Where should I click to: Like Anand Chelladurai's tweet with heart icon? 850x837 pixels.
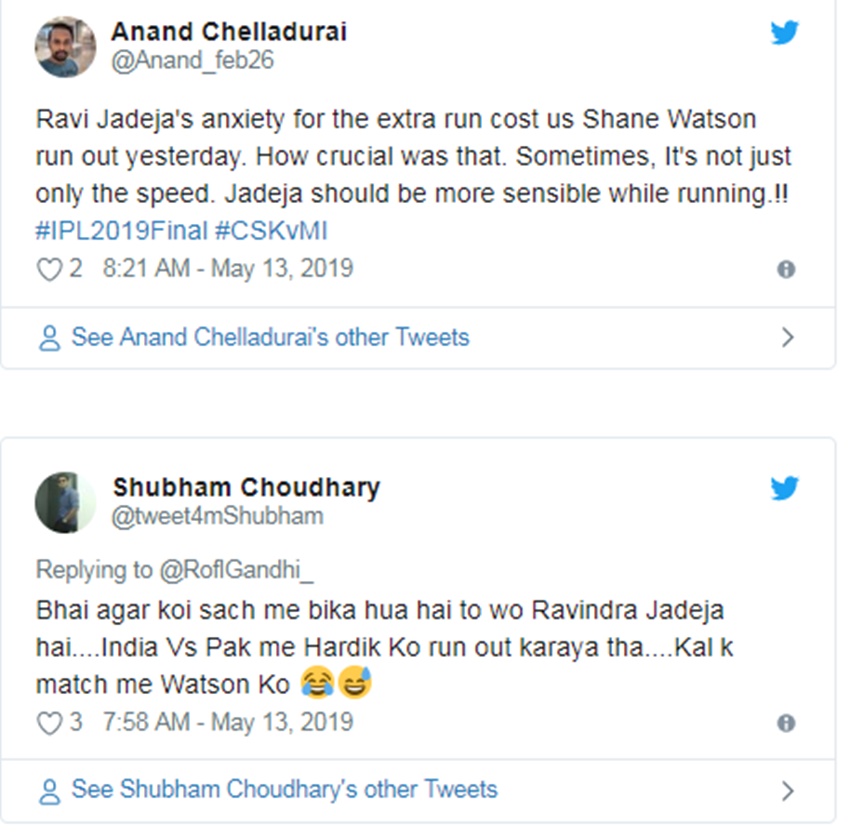click(x=49, y=269)
